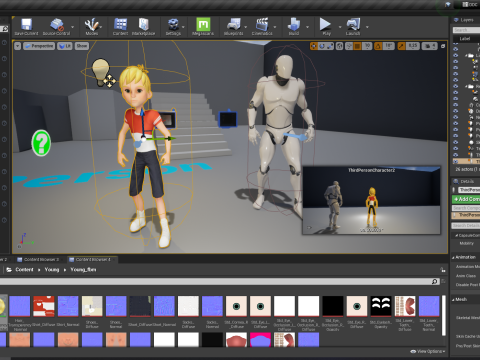Click the Details panel magnifier icon

[456, 181]
